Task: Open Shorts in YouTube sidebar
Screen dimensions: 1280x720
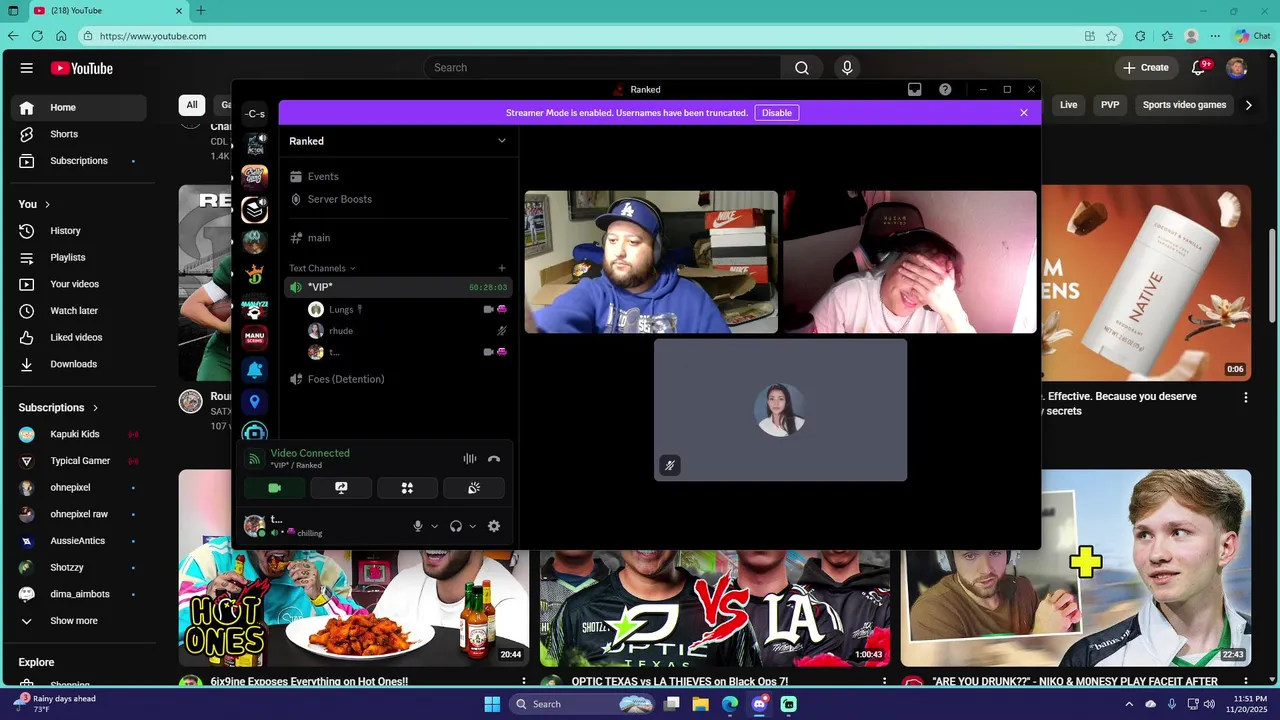Action: (80, 134)
